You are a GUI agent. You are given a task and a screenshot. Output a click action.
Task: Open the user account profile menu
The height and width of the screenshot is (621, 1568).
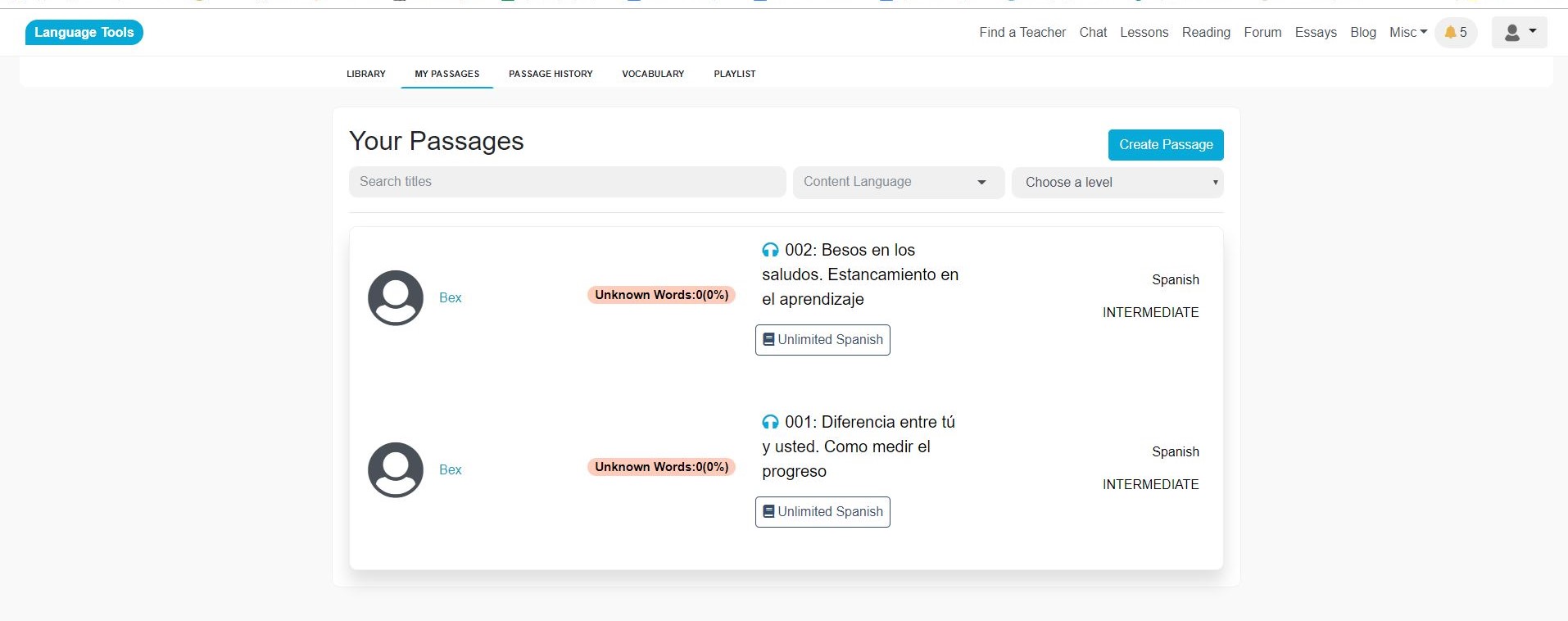[1519, 33]
